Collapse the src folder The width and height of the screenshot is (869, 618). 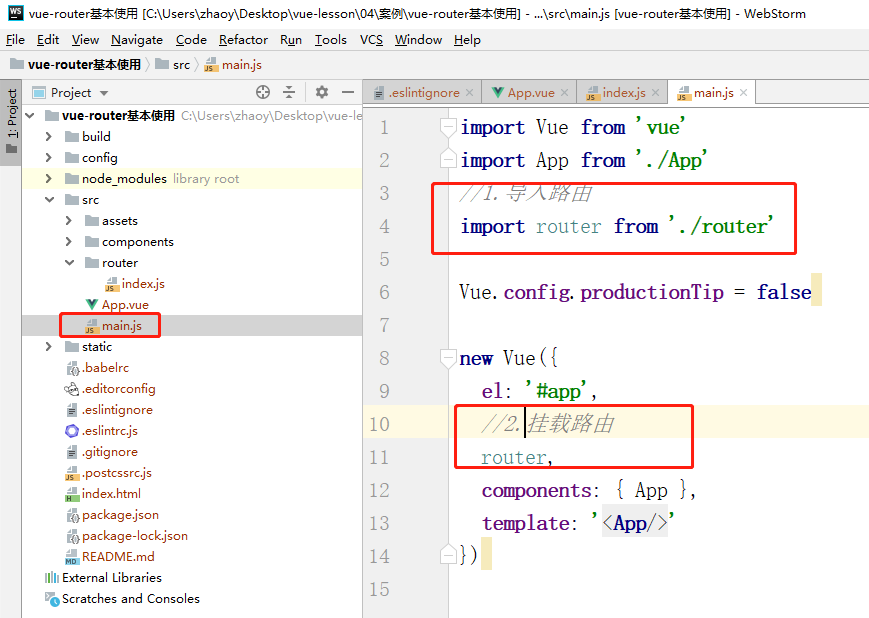click(x=50, y=200)
